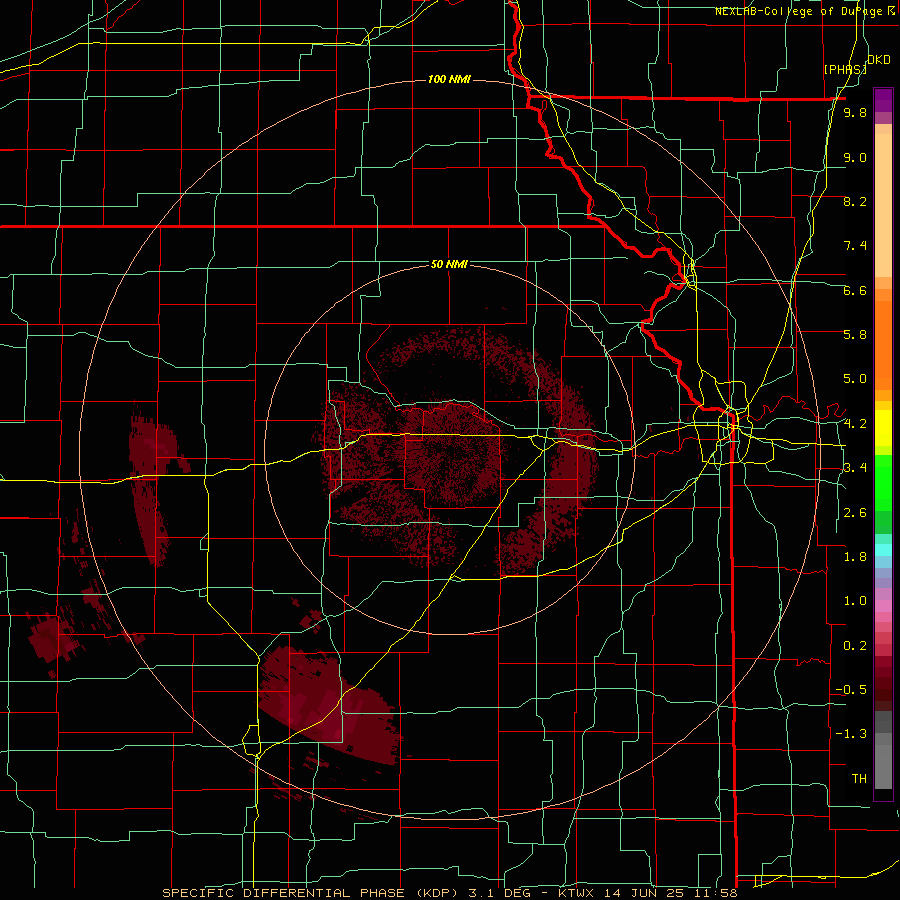Pick the orange segment of the color bar

(x=883, y=344)
